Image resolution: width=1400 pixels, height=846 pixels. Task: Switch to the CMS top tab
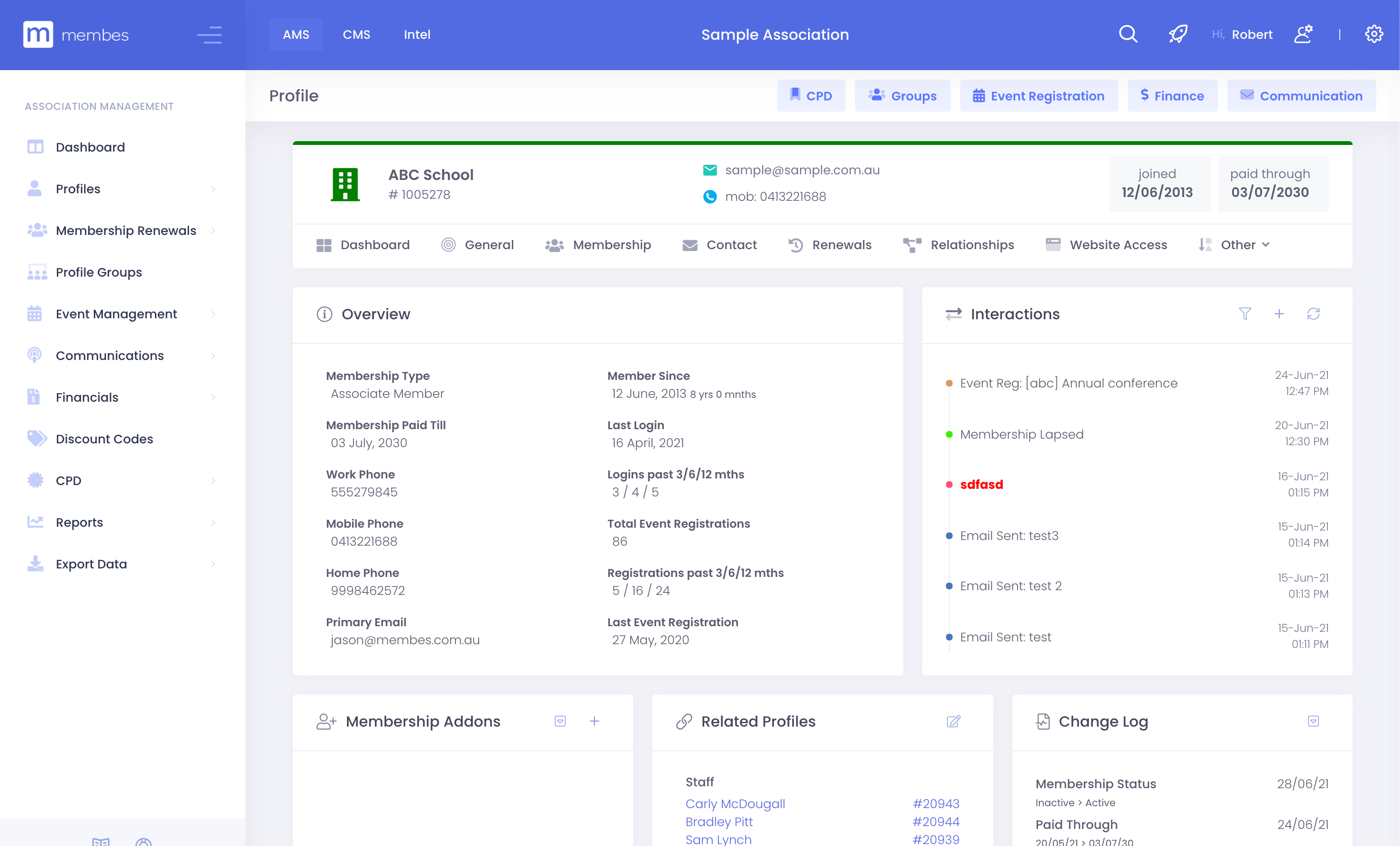click(x=356, y=35)
